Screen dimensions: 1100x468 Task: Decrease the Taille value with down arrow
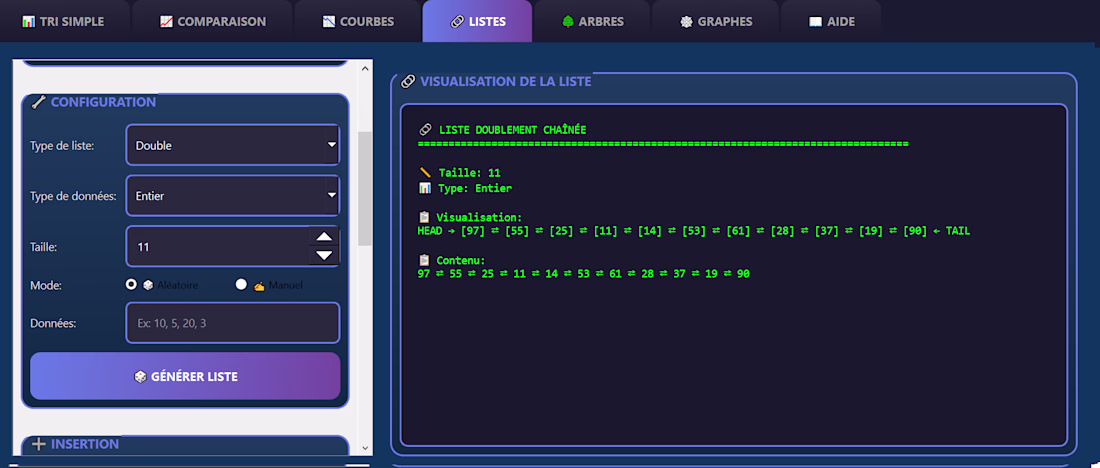point(324,256)
